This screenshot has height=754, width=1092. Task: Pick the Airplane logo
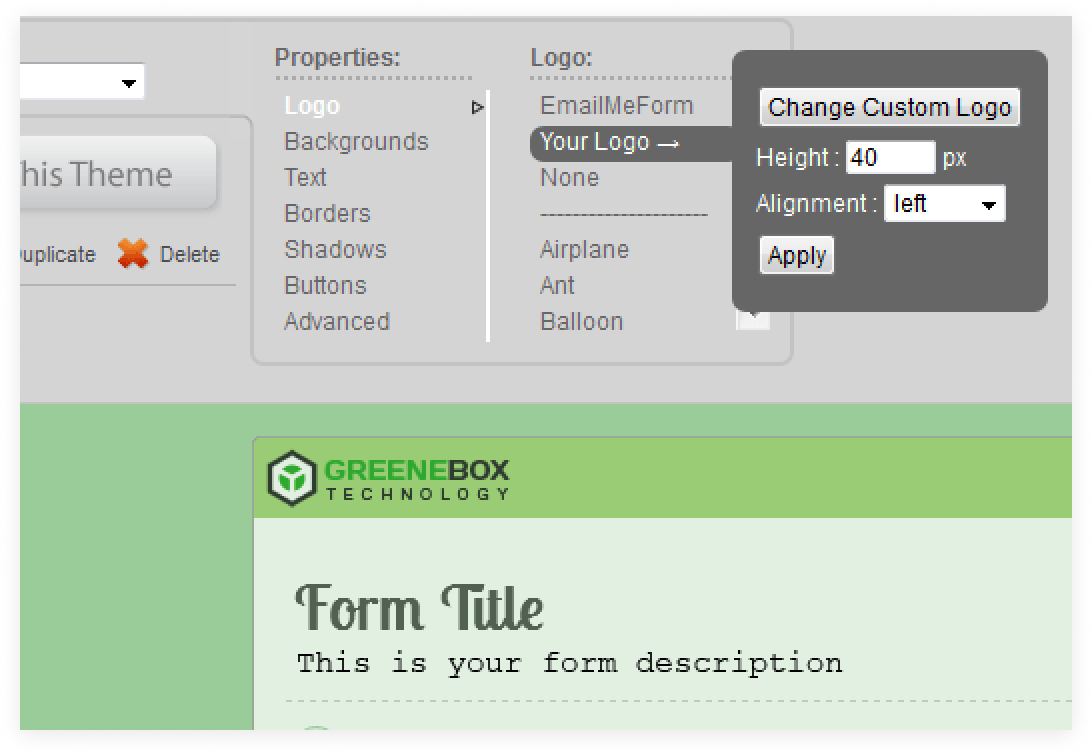(584, 249)
